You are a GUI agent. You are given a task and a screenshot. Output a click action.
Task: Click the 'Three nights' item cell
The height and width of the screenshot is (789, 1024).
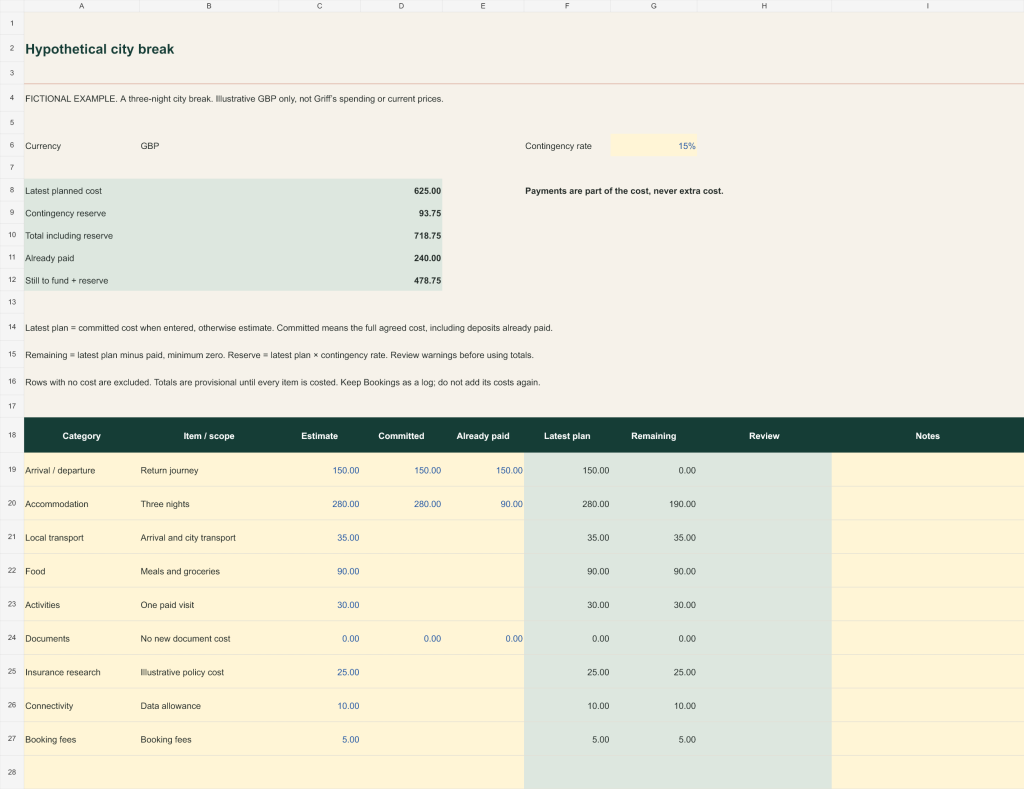[x=209, y=504]
